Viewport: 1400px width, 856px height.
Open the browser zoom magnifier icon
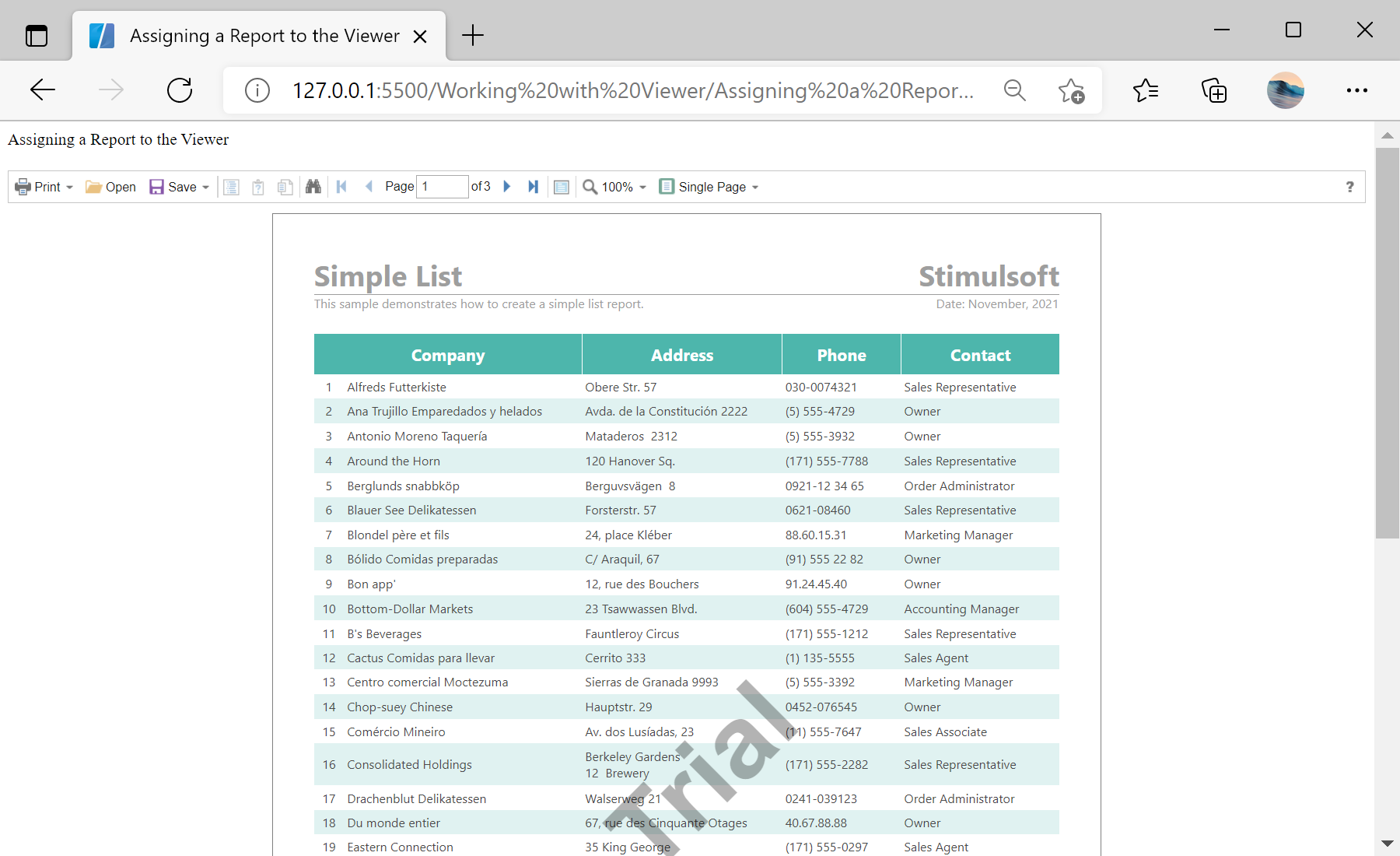[x=1014, y=91]
